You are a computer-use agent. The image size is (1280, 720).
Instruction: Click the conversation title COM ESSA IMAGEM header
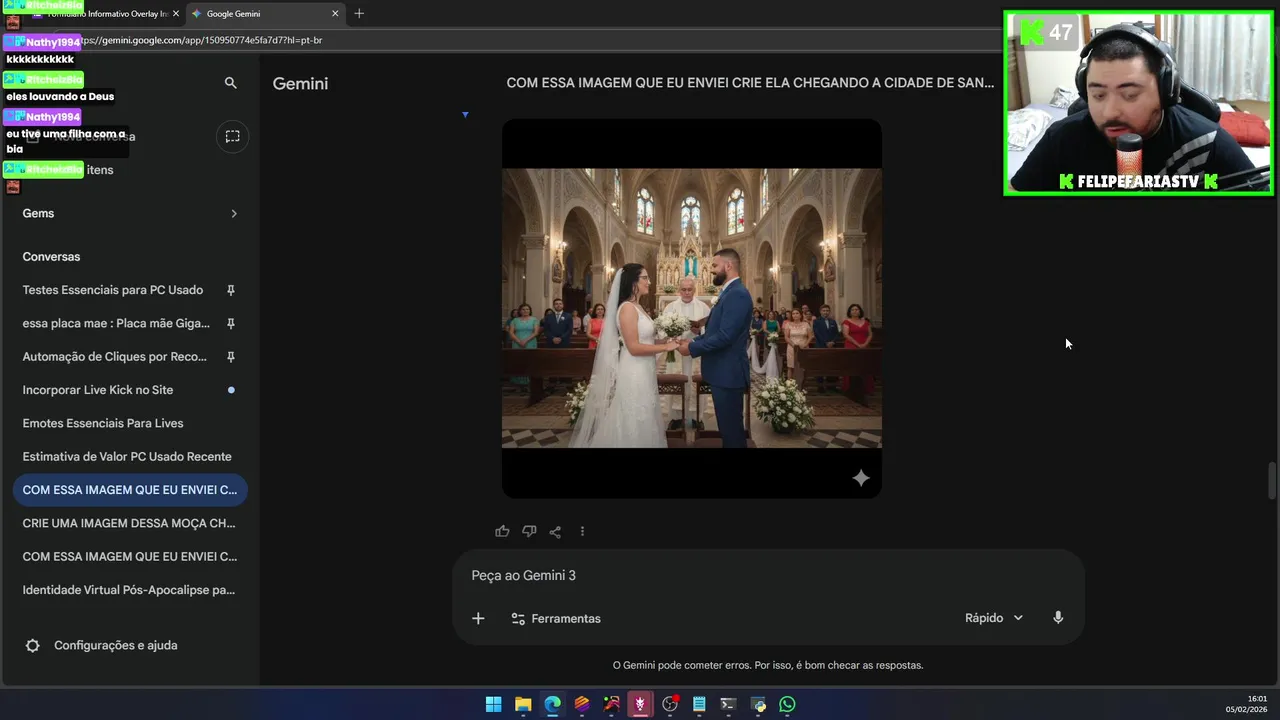(x=750, y=83)
